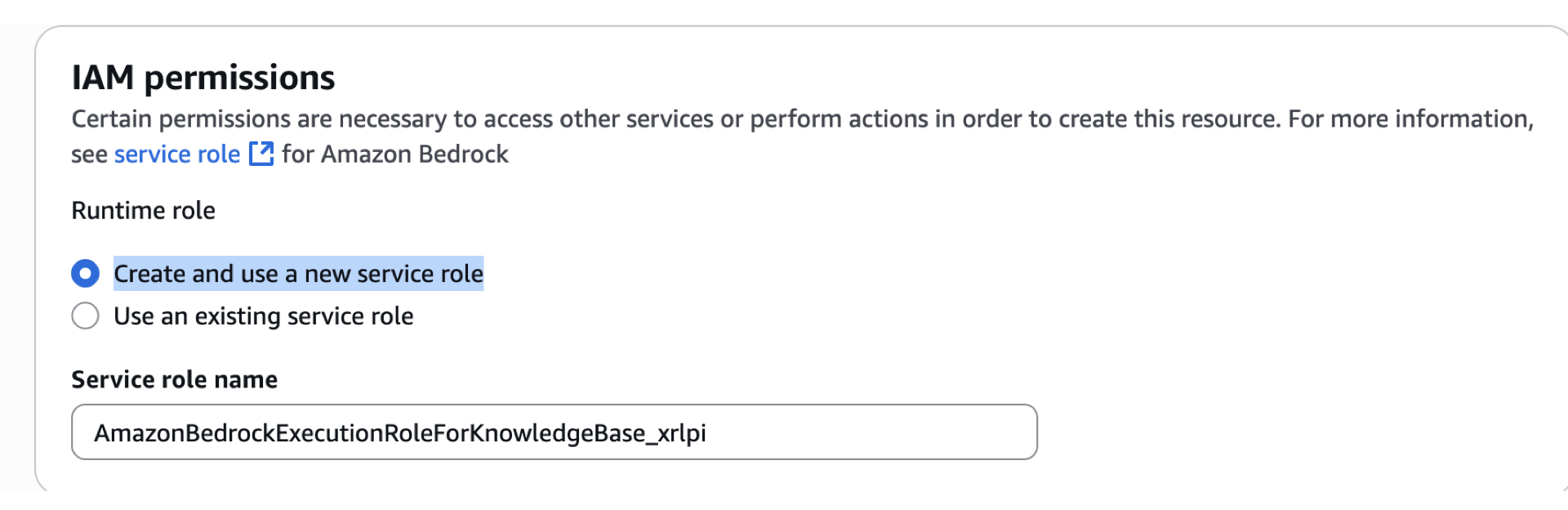The height and width of the screenshot is (510, 1568).
Task: Click the Service role name label
Action: coord(174,380)
